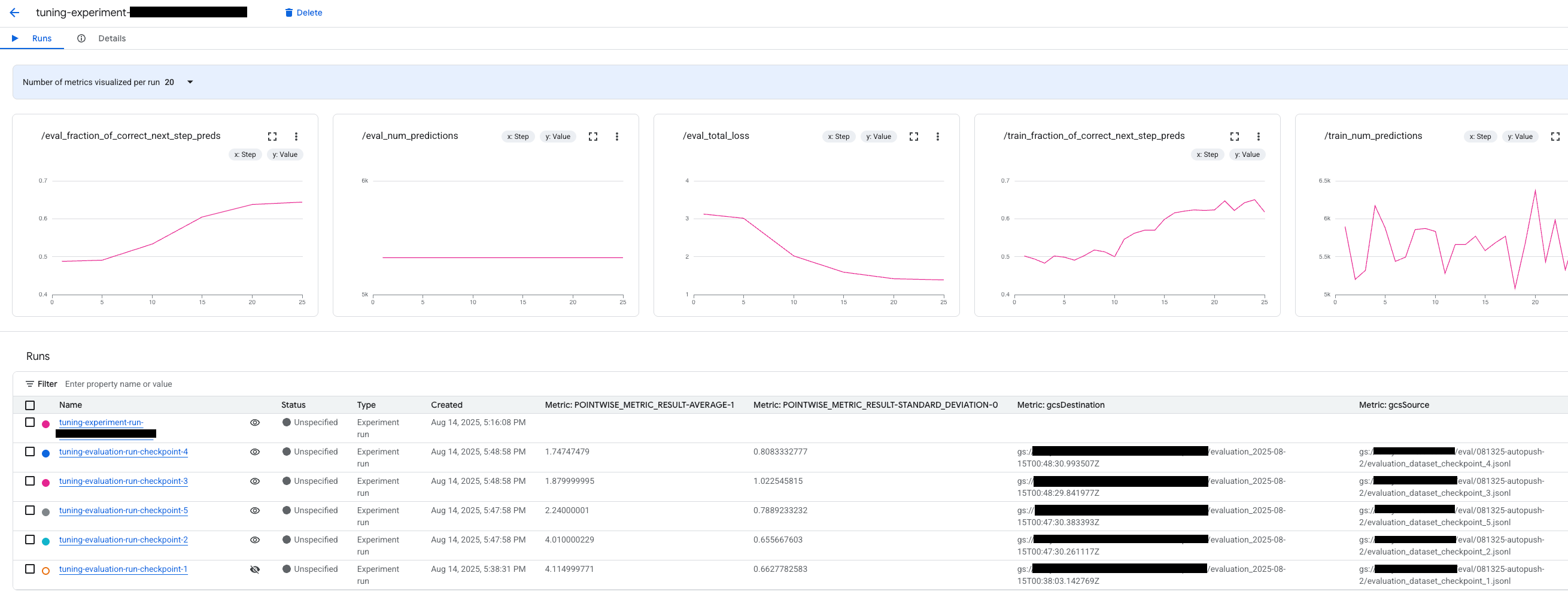Click orange ring color dot of checkpoint-1
Screen dimensions: 1568x600
45,571
